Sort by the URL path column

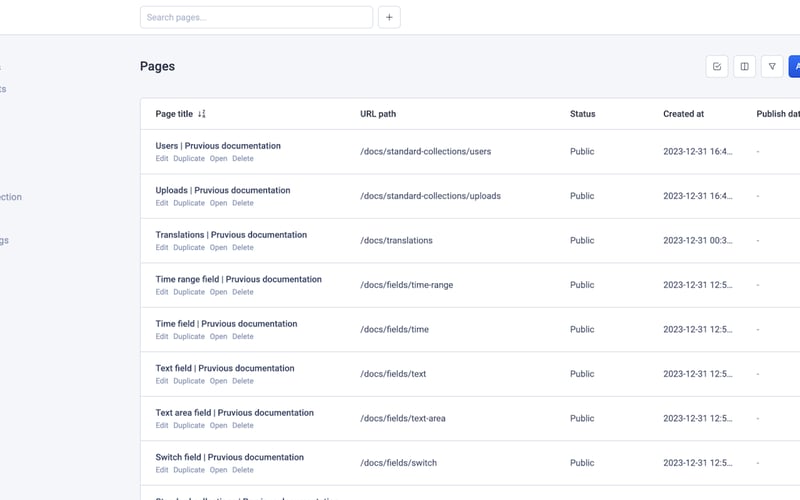point(378,114)
